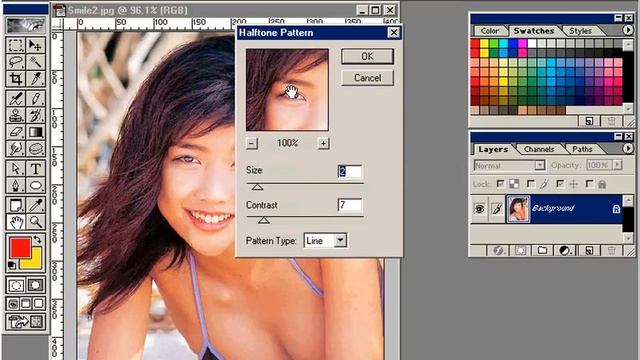Switch to the Channels tab
The width and height of the screenshot is (640, 360).
point(539,149)
